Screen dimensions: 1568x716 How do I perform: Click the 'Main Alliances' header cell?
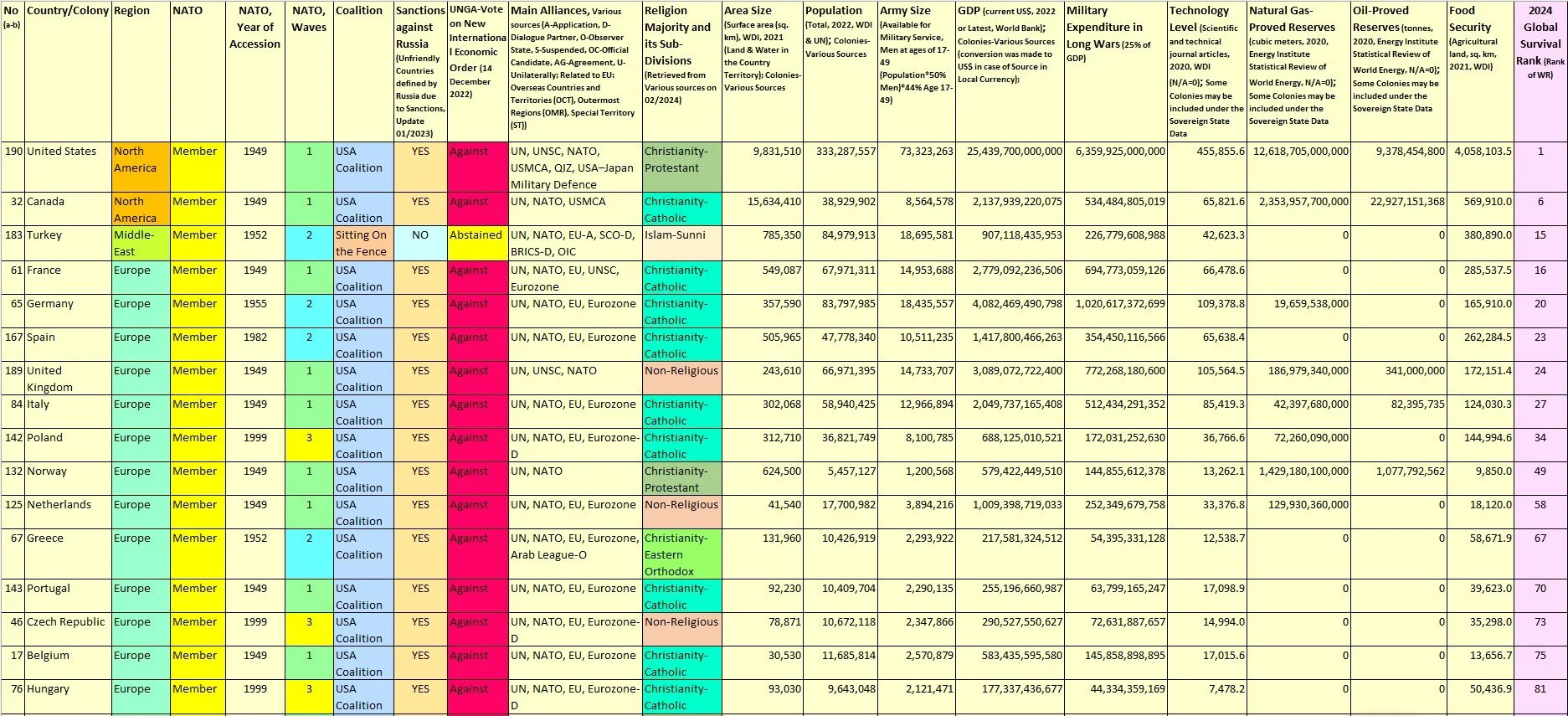coord(575,71)
